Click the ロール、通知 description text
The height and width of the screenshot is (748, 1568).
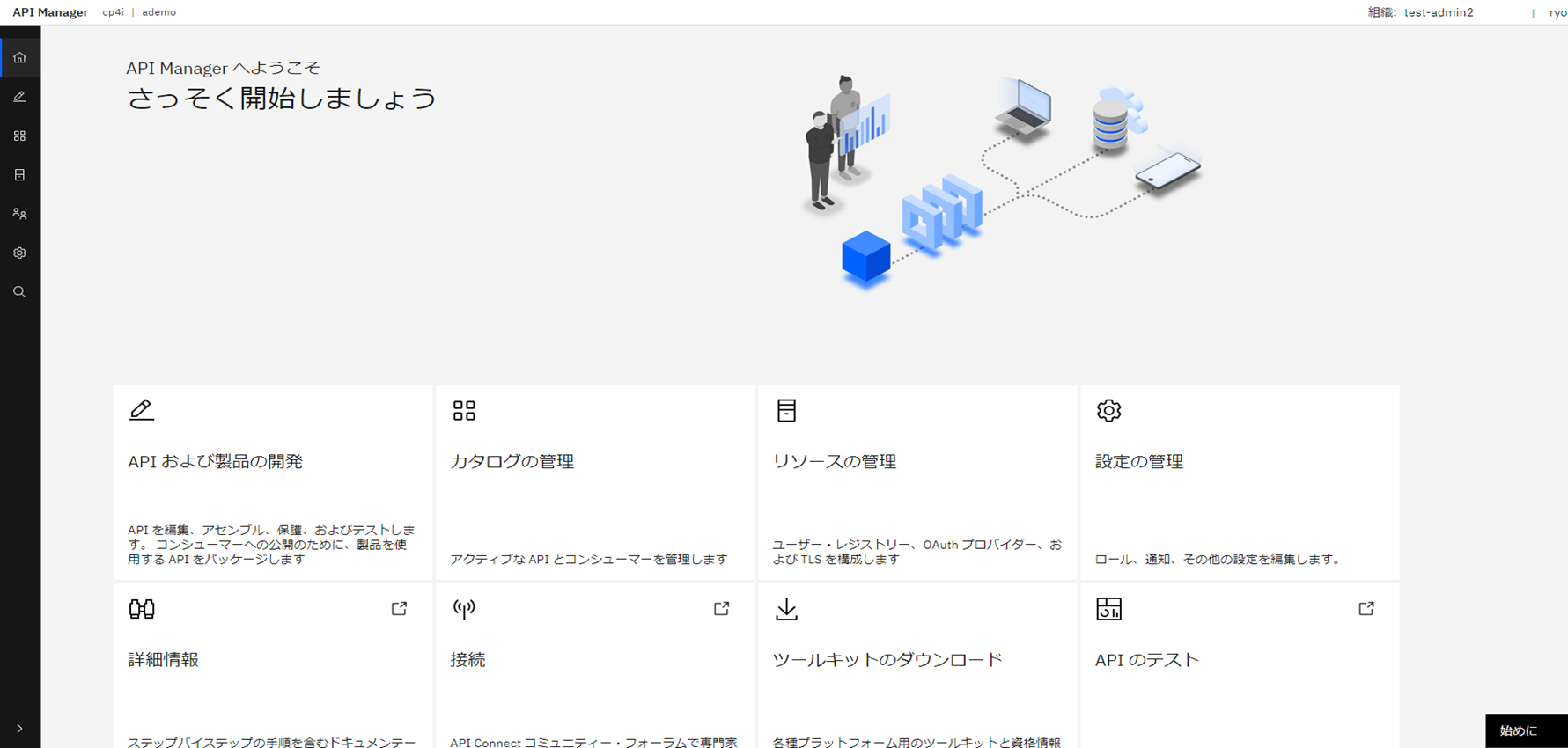point(1218,559)
